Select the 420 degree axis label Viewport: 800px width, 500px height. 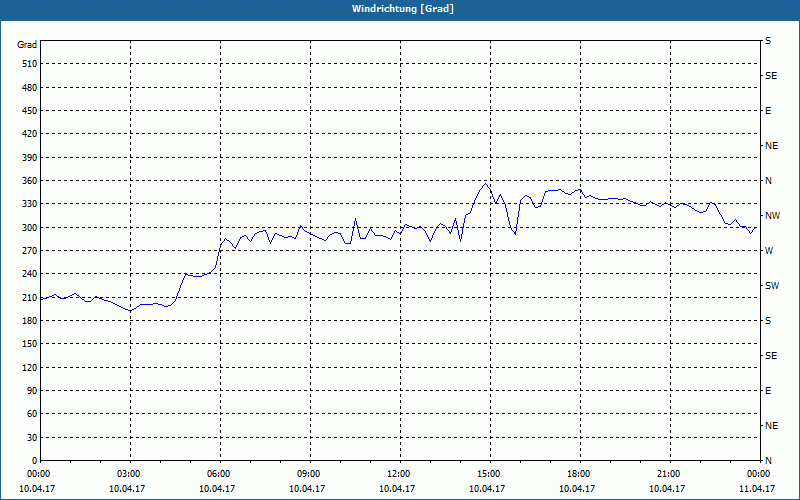point(30,134)
